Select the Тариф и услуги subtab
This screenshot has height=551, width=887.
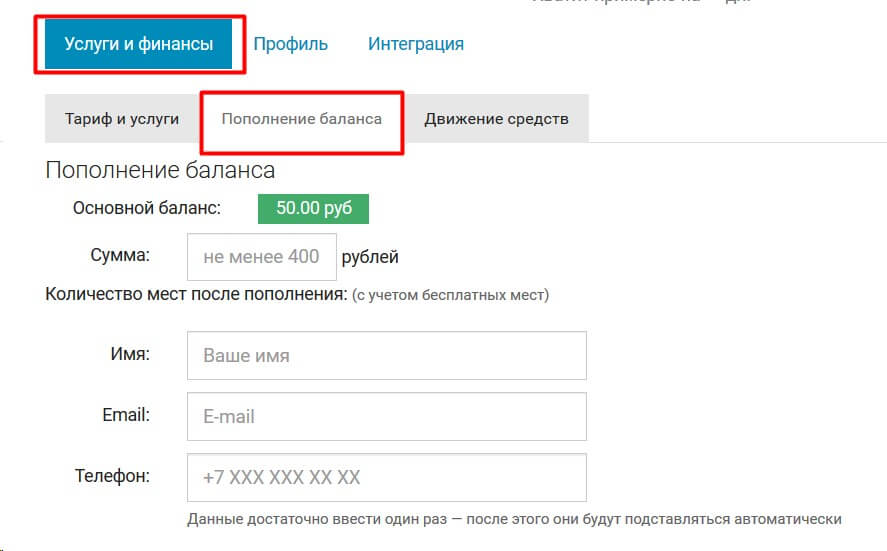[122, 119]
